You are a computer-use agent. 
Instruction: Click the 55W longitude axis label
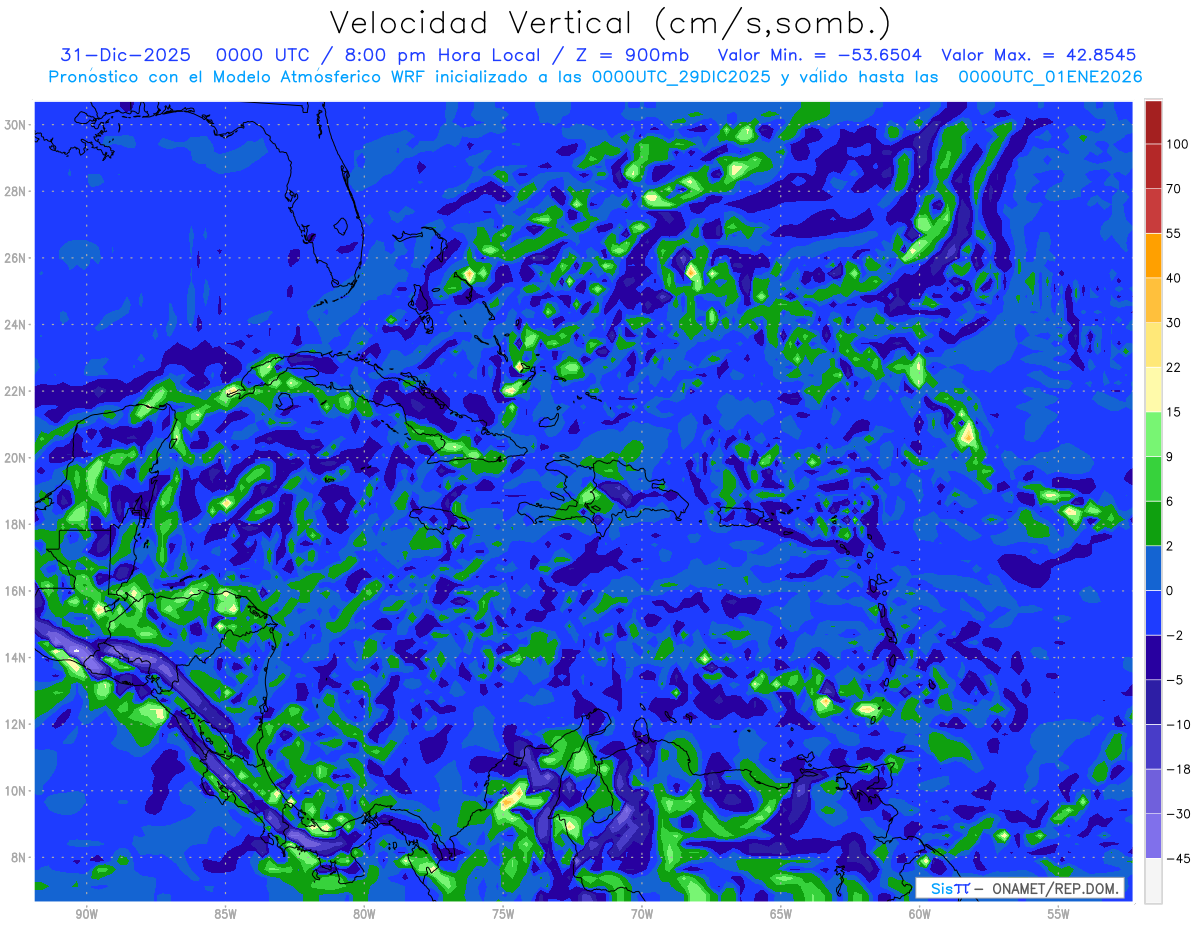1059,914
